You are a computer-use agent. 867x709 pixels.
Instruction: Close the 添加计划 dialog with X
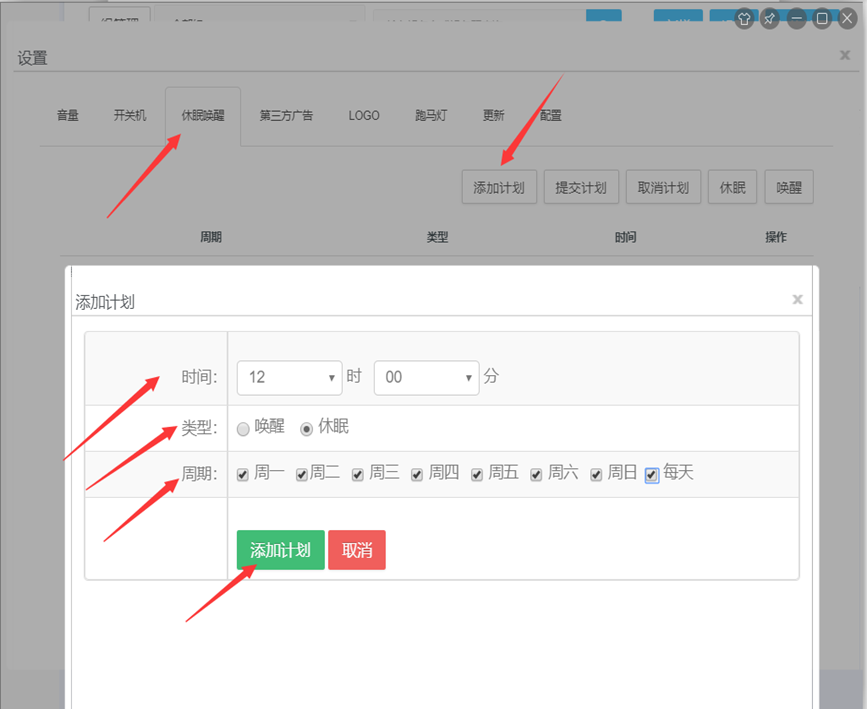coord(797,299)
